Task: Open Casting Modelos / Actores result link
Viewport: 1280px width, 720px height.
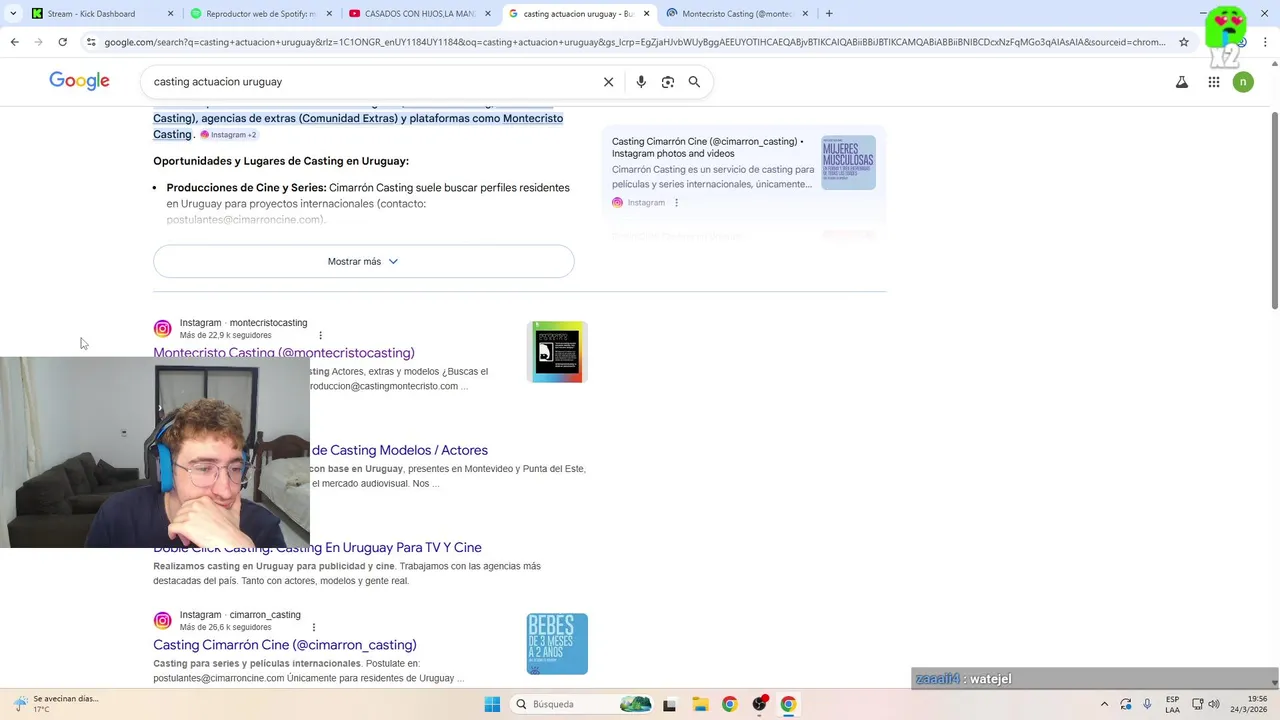Action: [399, 451]
